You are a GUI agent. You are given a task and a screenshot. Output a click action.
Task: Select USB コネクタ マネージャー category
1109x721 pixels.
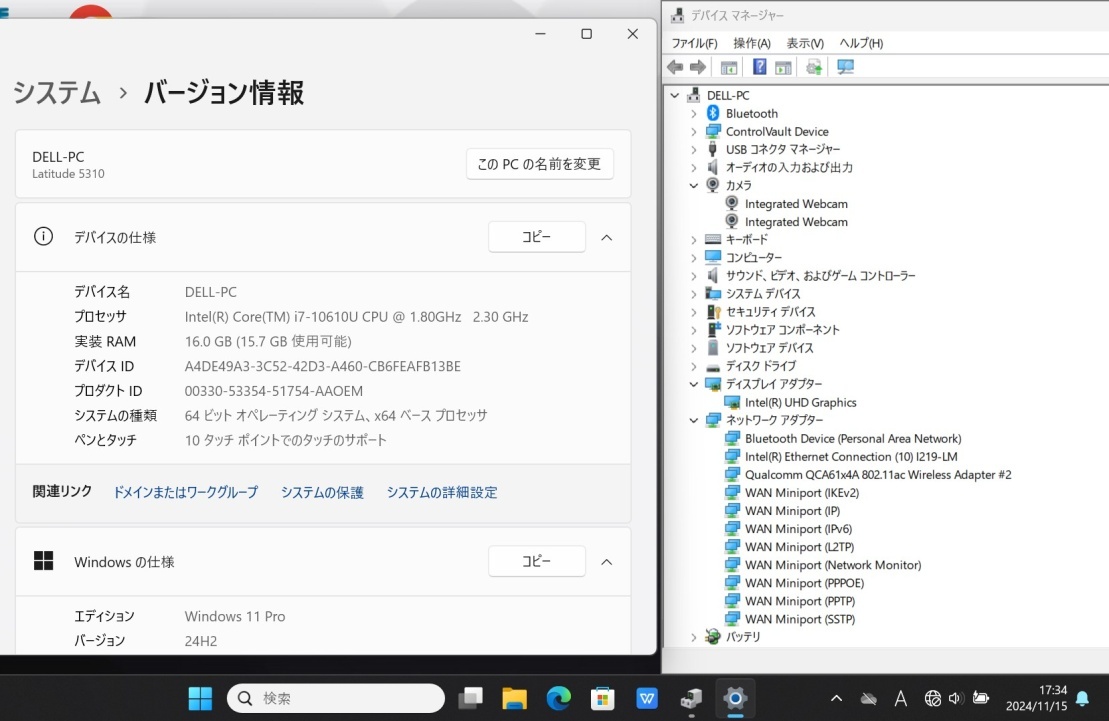[782, 149]
